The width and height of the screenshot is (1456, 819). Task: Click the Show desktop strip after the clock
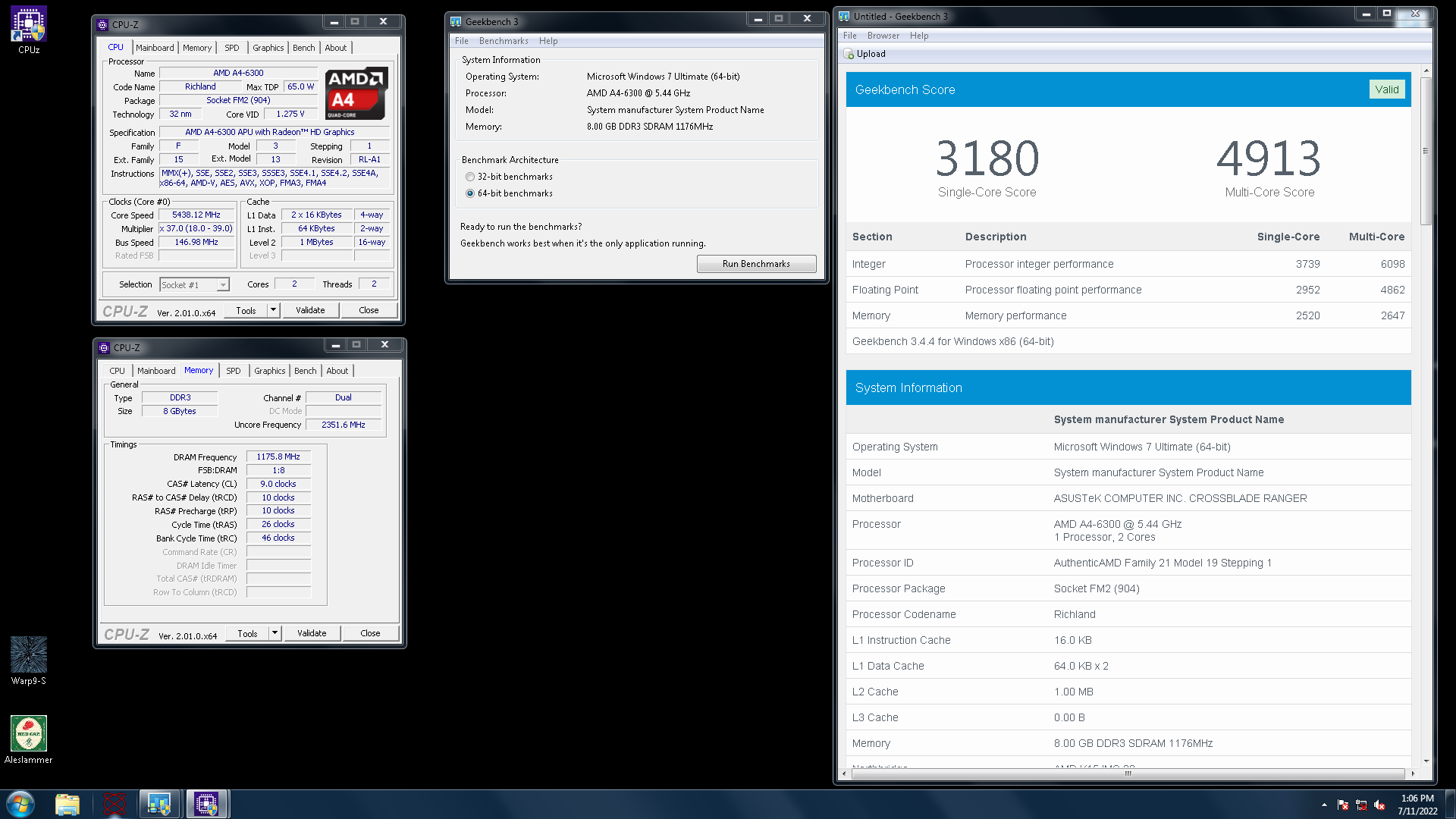tap(1450, 804)
